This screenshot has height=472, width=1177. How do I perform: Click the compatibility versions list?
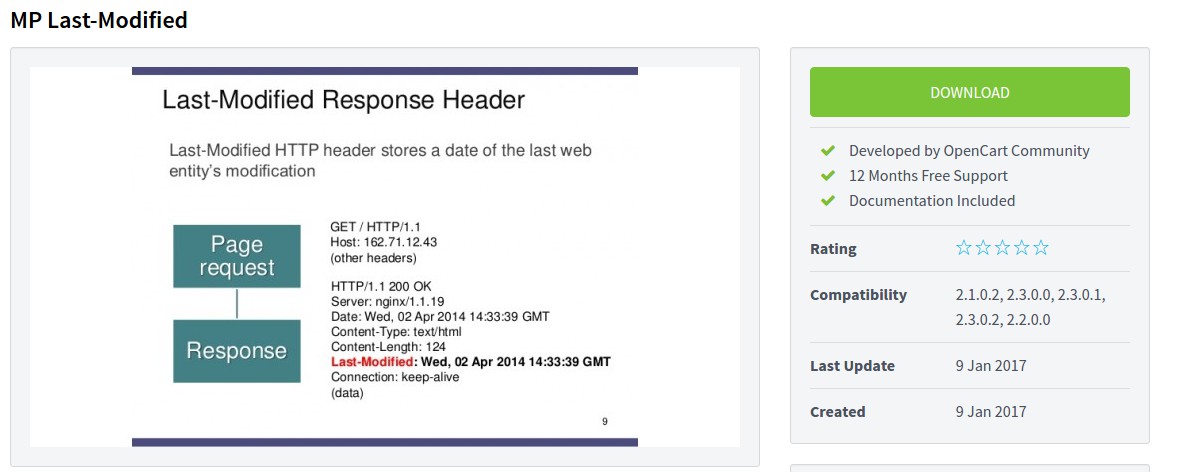coord(1030,307)
